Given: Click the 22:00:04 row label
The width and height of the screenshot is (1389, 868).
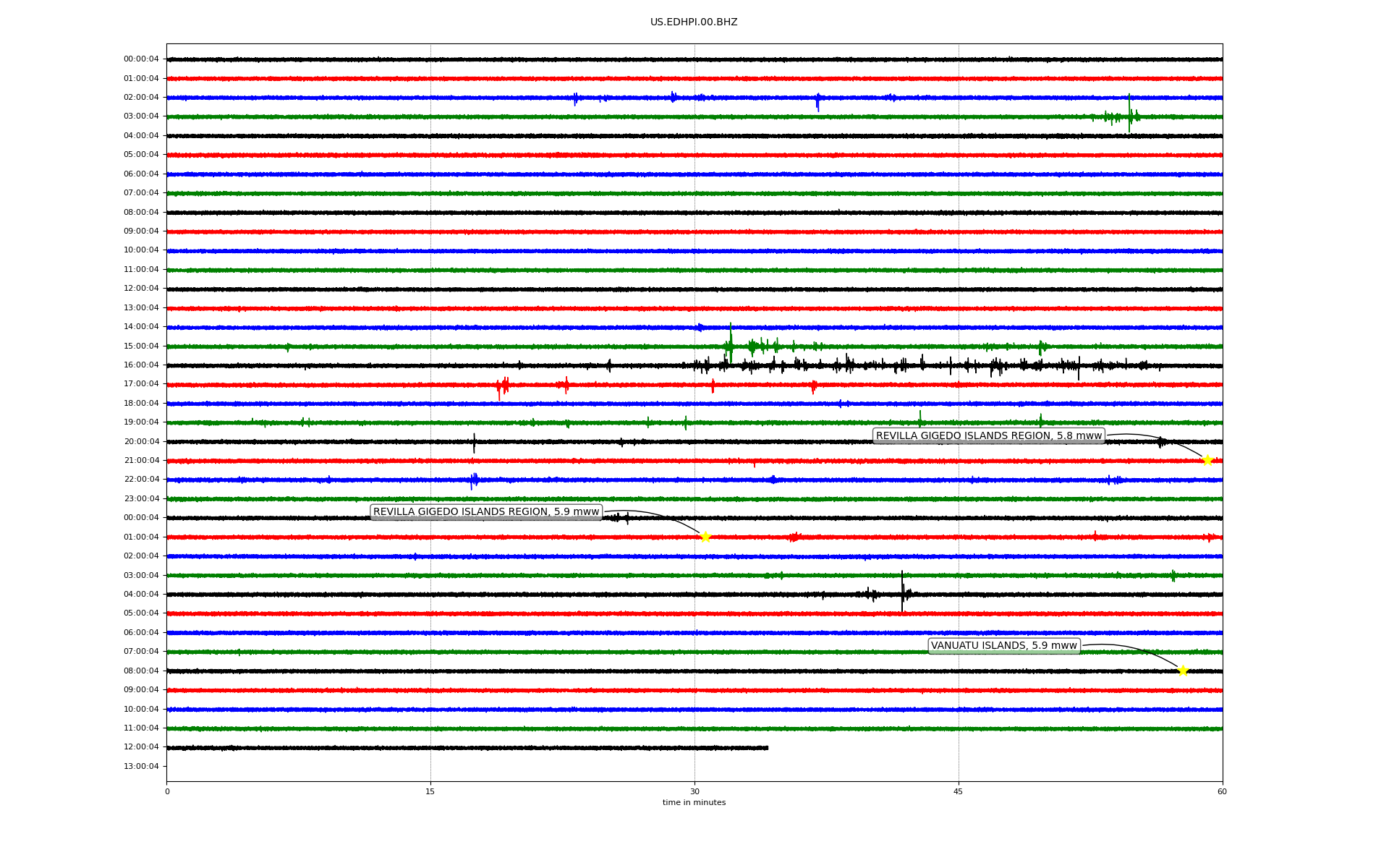Looking at the screenshot, I should coord(141,480).
